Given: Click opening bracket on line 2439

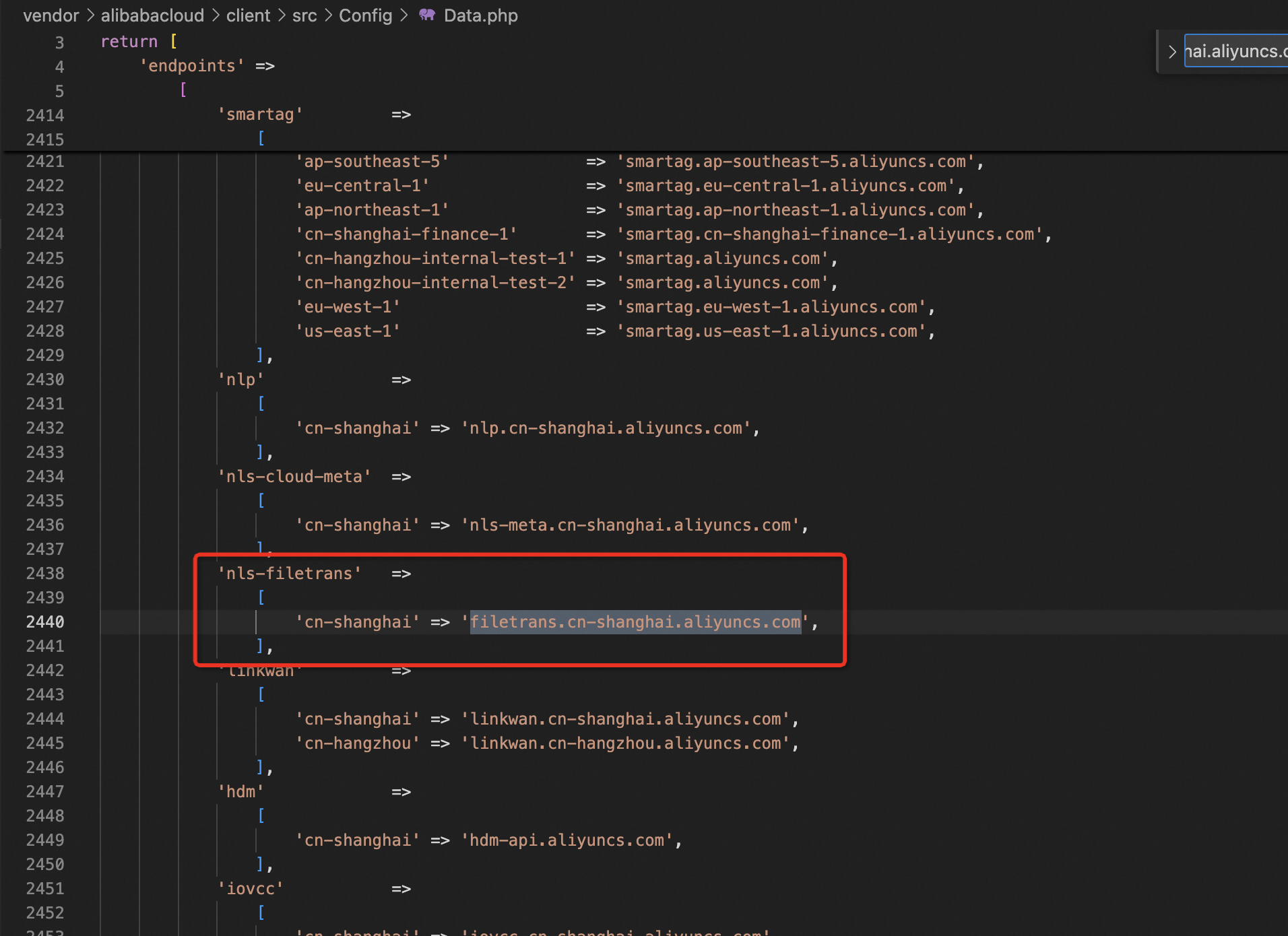Looking at the screenshot, I should [261, 598].
